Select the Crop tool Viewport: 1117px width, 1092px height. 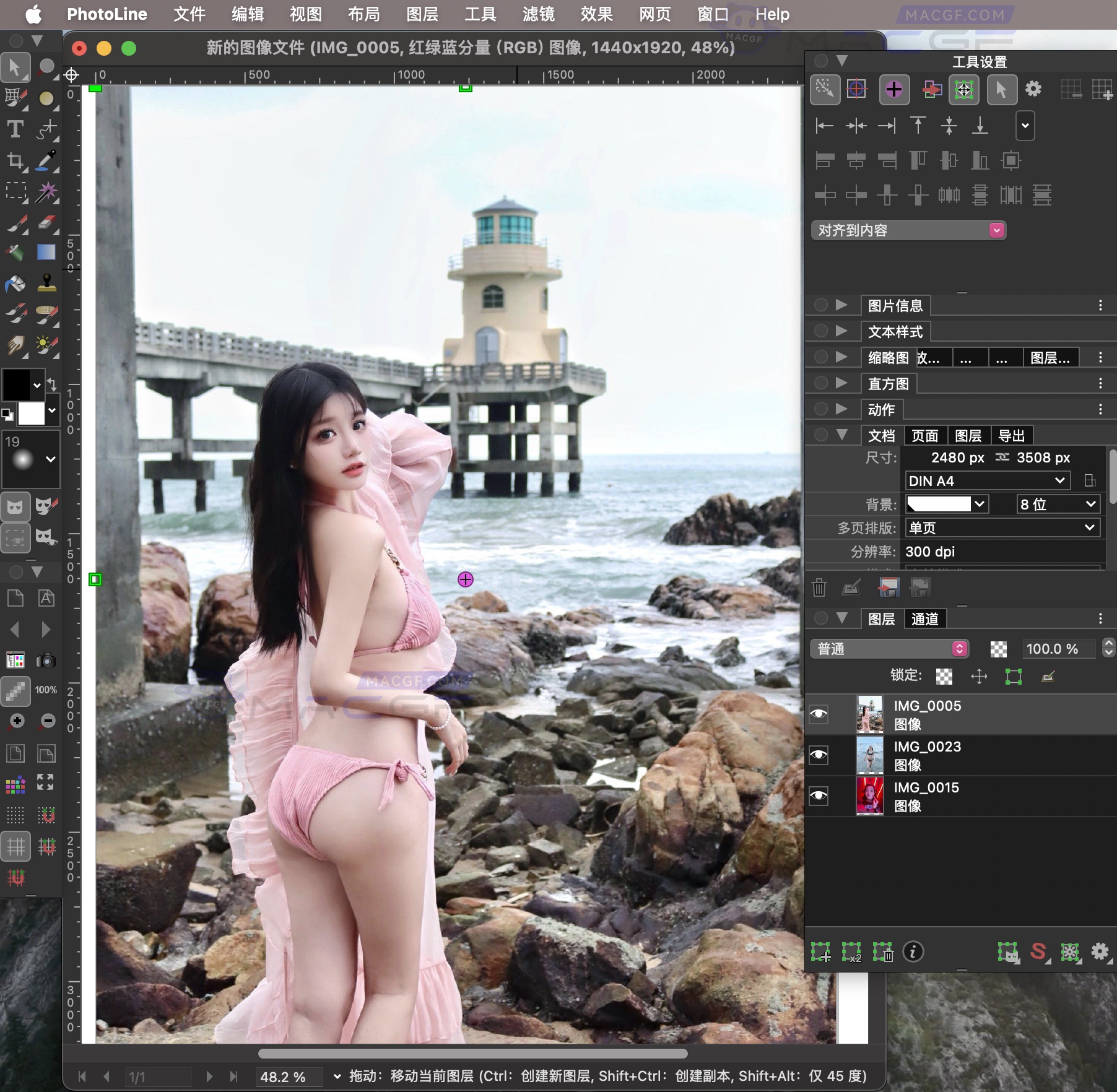pyautogui.click(x=15, y=162)
